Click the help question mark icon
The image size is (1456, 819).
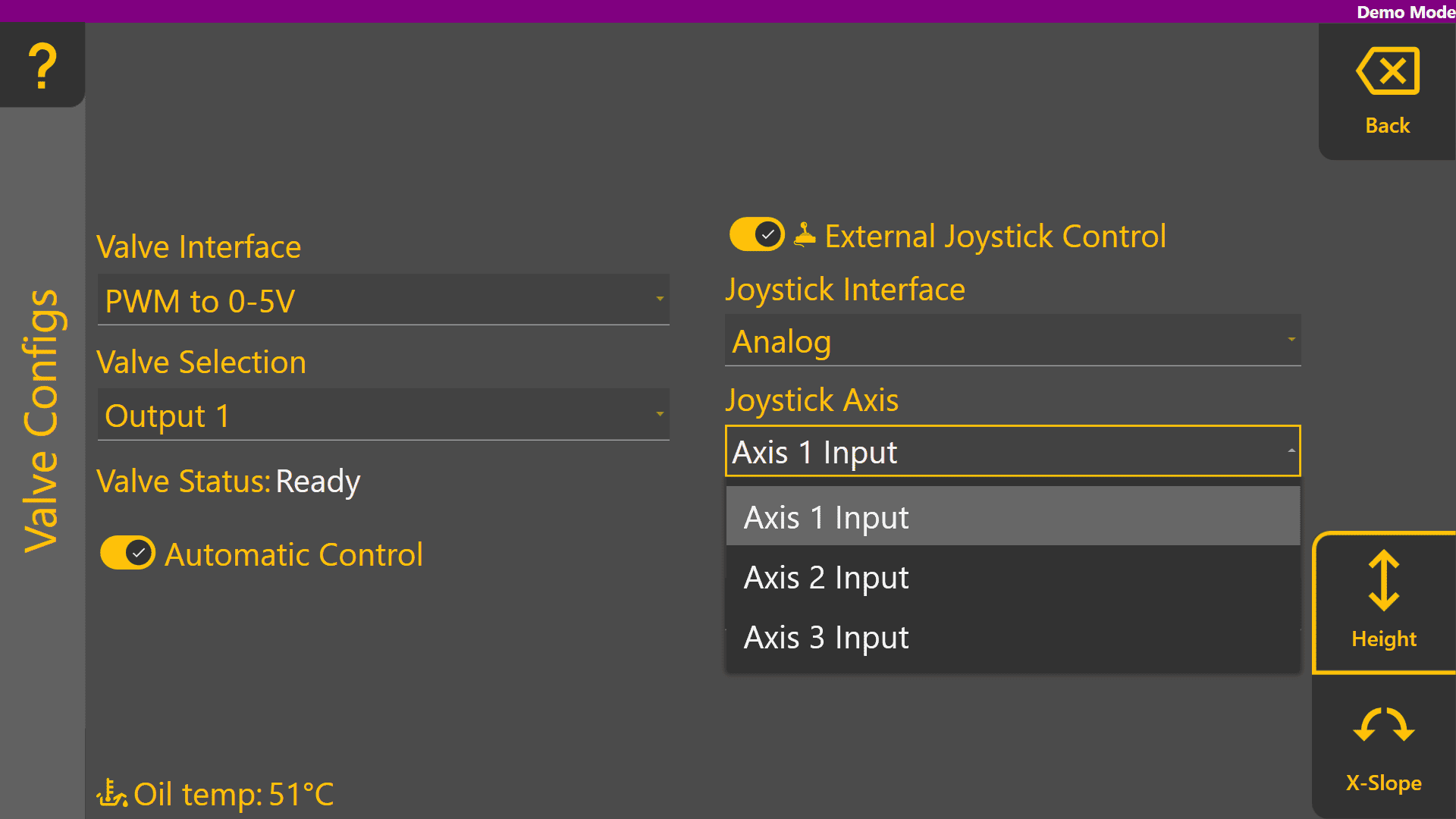point(42,66)
